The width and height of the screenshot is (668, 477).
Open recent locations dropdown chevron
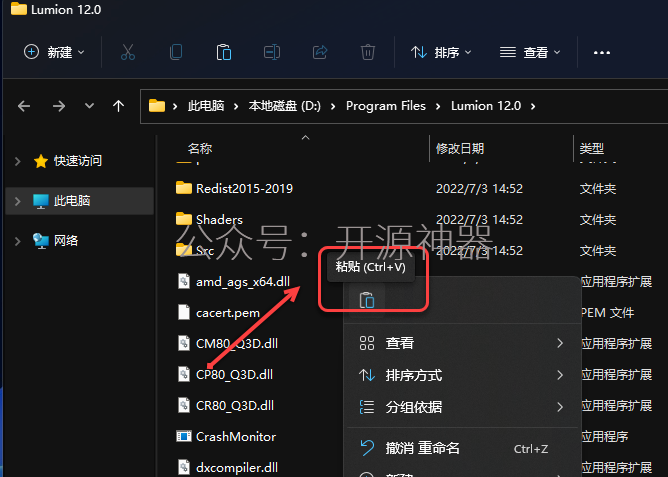coord(89,105)
